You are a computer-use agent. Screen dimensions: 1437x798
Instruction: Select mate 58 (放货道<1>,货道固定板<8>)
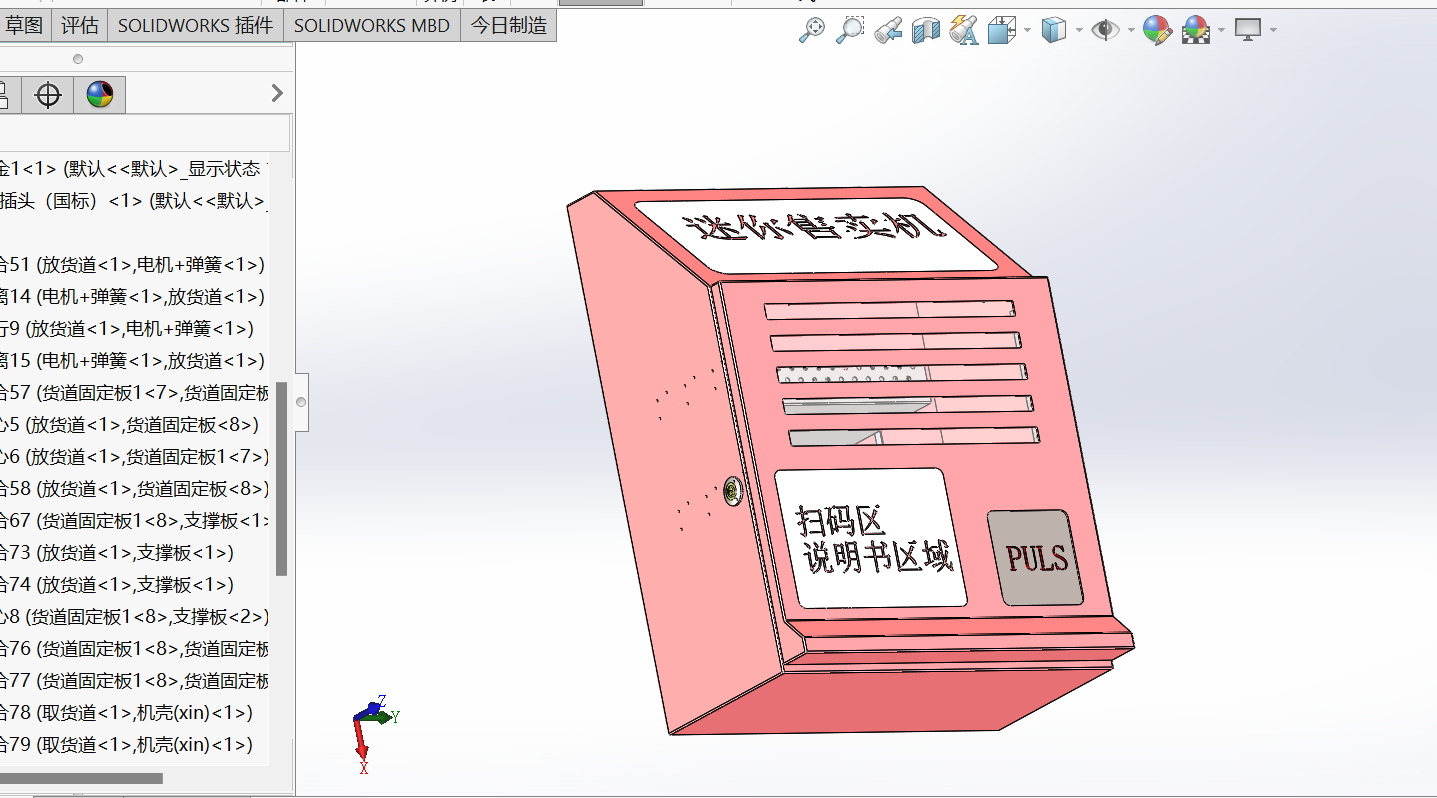coord(134,489)
